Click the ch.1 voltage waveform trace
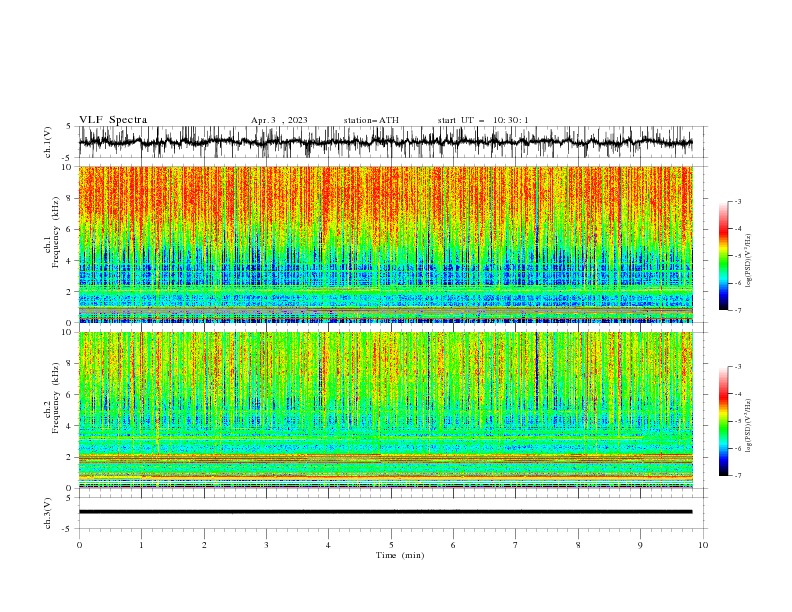This screenshot has width=792, height=612. (x=385, y=142)
